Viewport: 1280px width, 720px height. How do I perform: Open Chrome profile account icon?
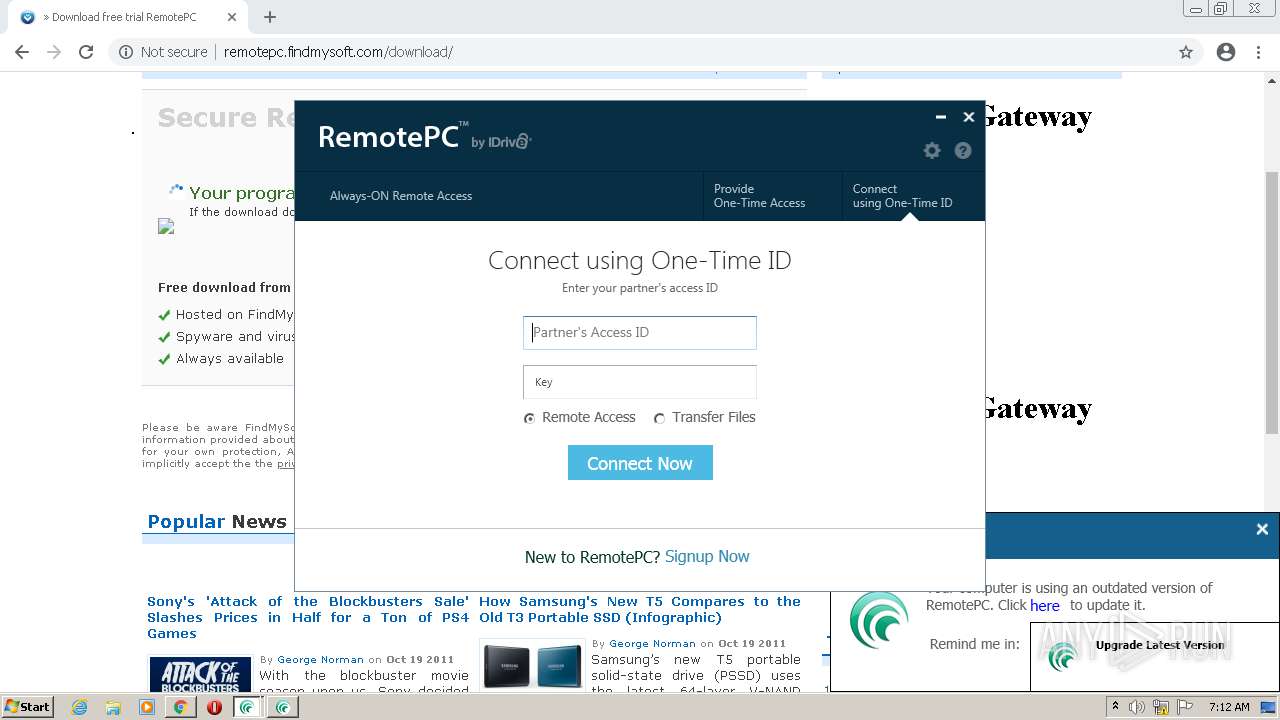[1226, 52]
